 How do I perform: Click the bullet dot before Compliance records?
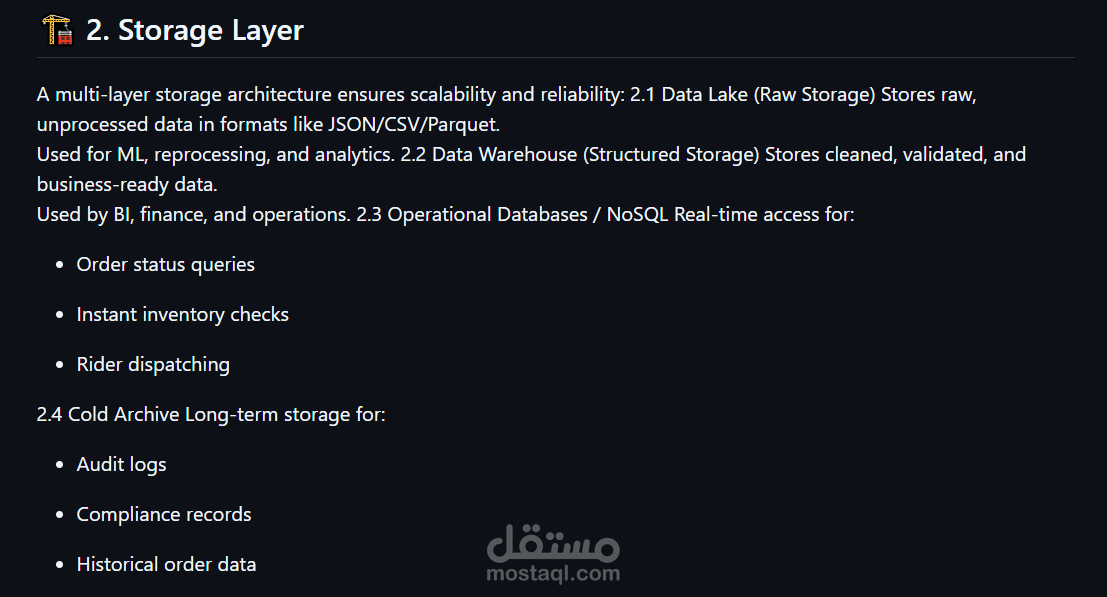point(56,515)
